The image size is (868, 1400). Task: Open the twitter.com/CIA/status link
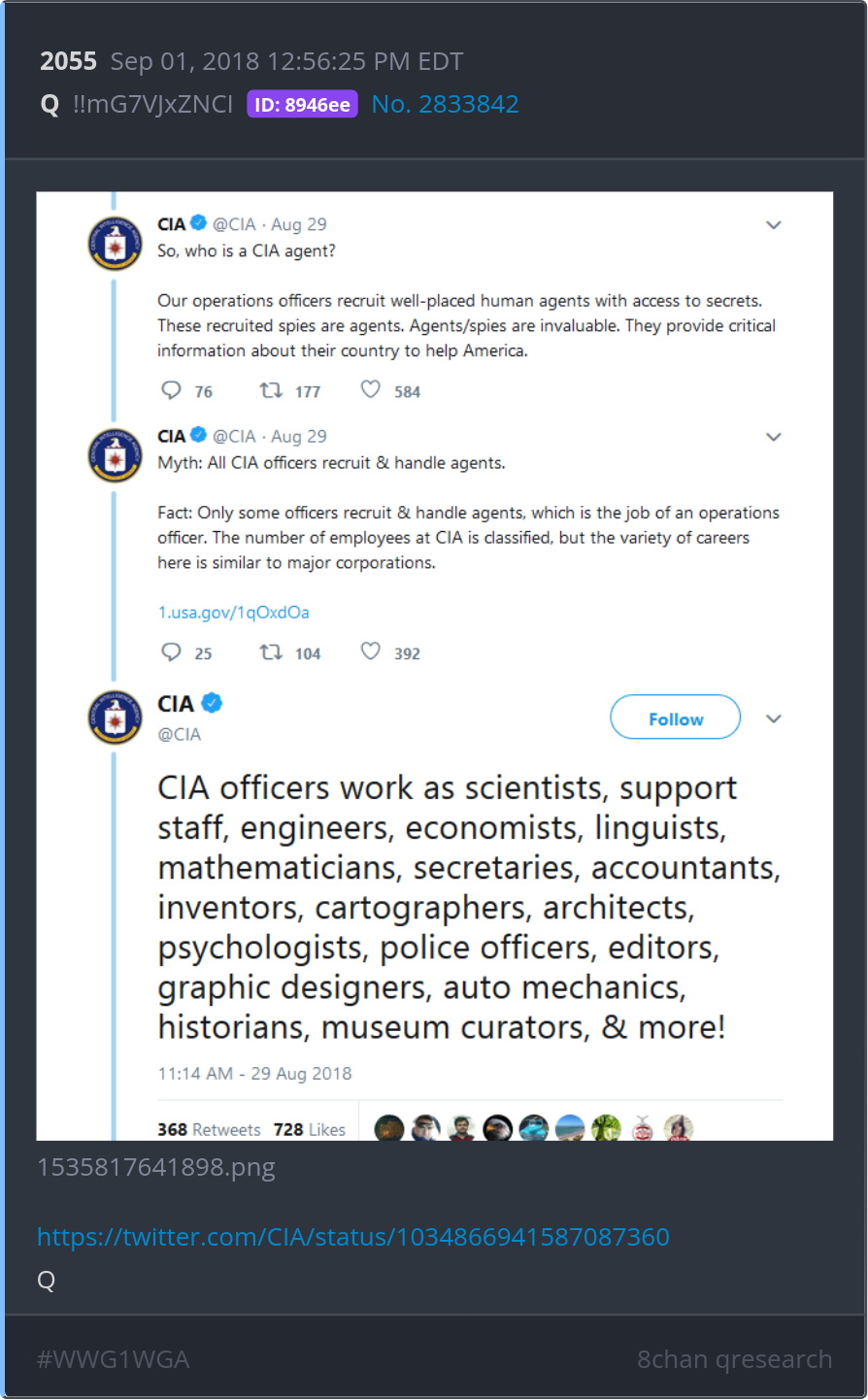[353, 1237]
